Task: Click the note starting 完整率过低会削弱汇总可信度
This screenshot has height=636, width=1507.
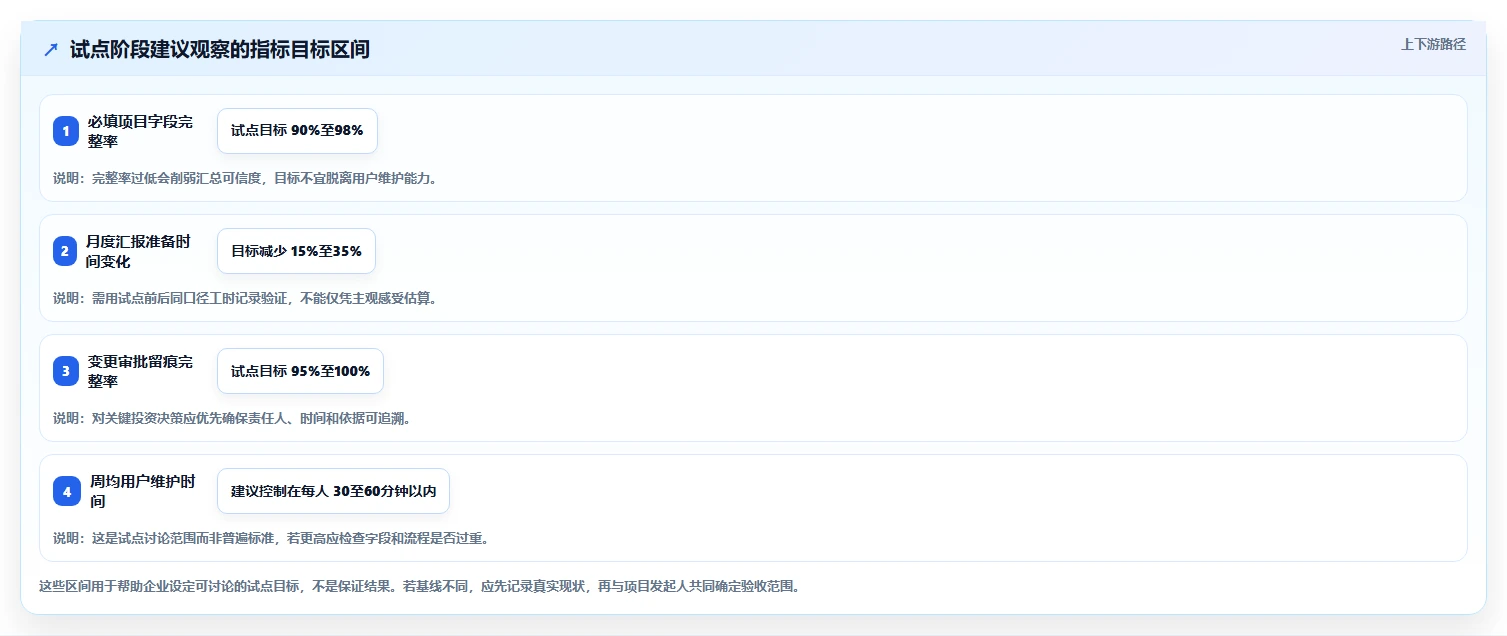Action: 245,178
